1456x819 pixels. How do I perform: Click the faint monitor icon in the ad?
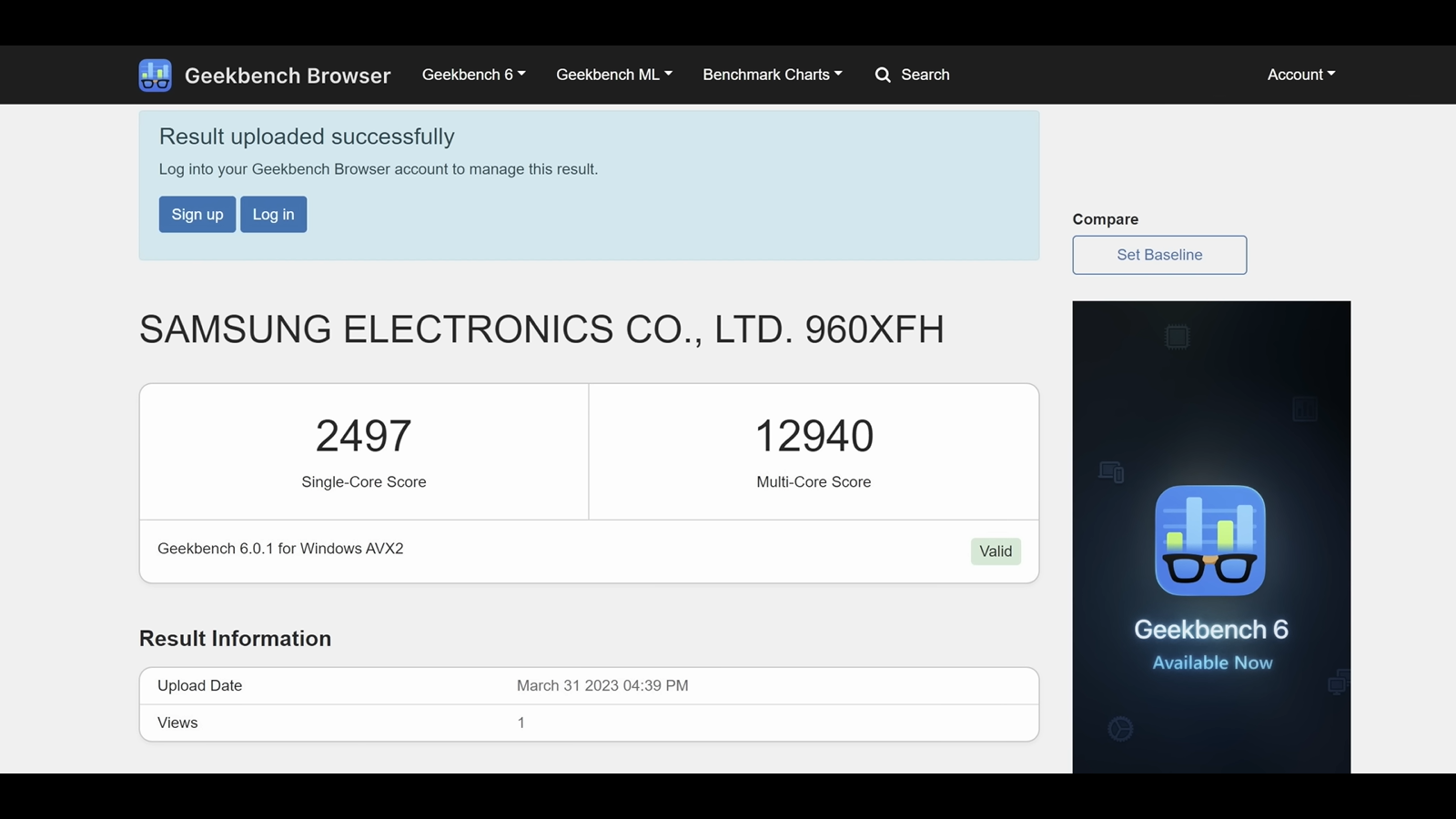click(1111, 471)
